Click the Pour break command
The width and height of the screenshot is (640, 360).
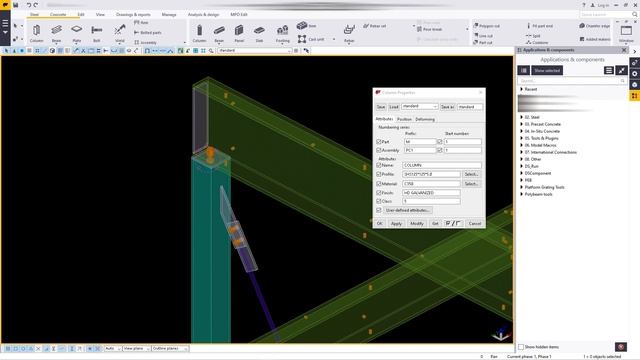429,29
